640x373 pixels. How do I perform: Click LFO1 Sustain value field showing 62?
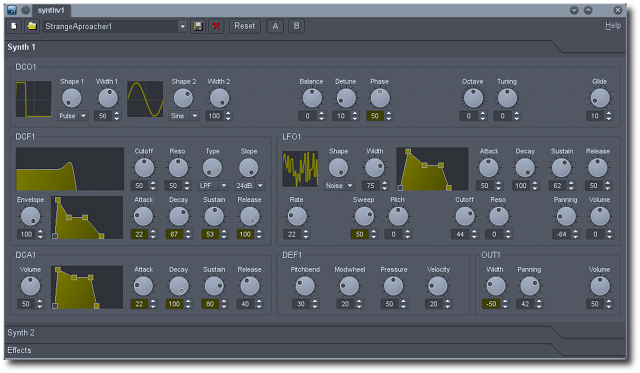(558, 186)
